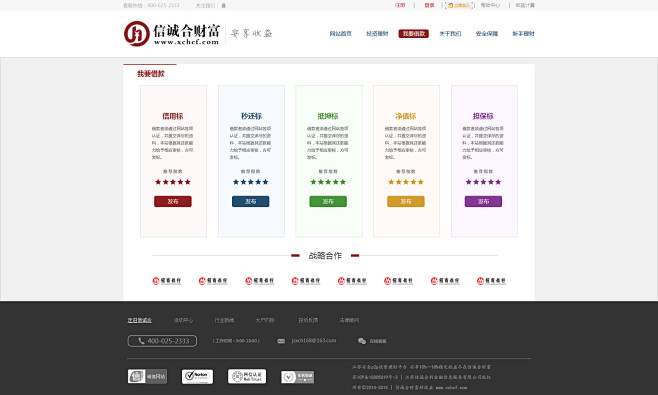
Task: Click the 关注我们 follow-us icon in top bar
Action: click(224, 5)
